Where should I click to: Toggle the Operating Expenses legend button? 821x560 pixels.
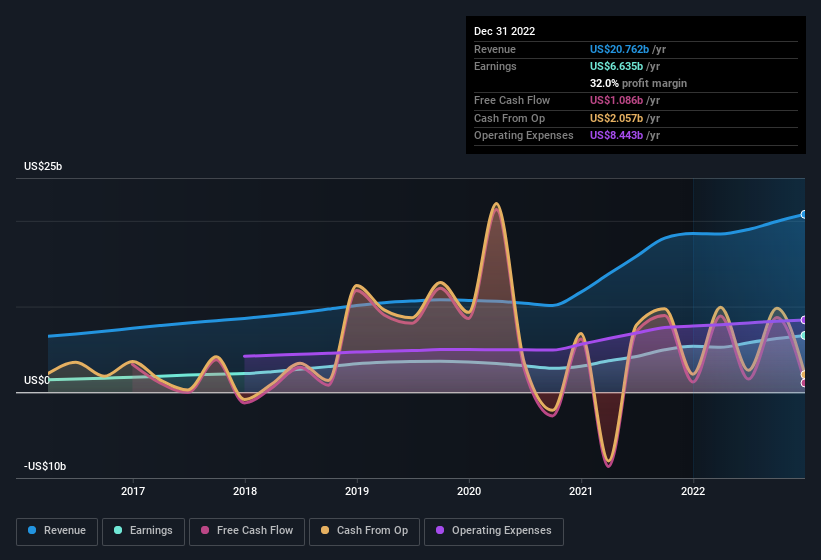[494, 532]
